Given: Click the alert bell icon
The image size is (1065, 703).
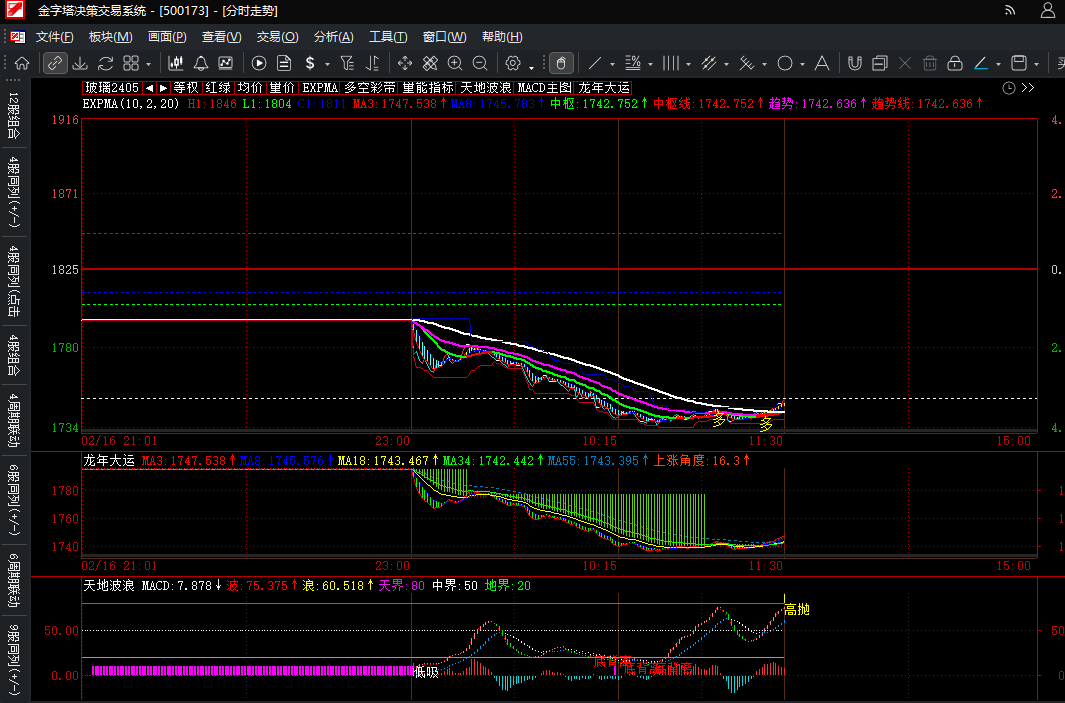Looking at the screenshot, I should coord(200,63).
